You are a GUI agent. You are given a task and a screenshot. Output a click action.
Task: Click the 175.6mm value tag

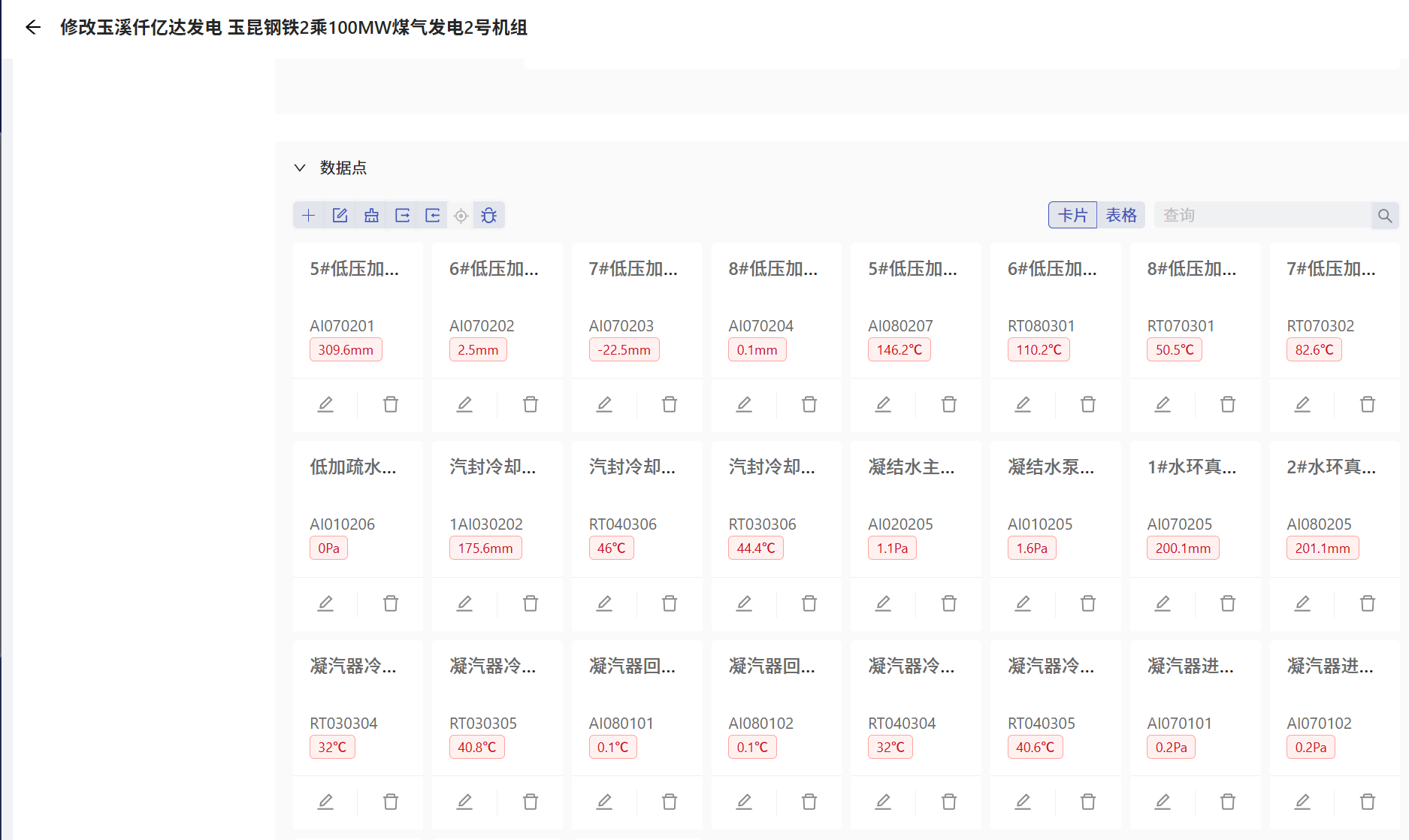tap(485, 548)
